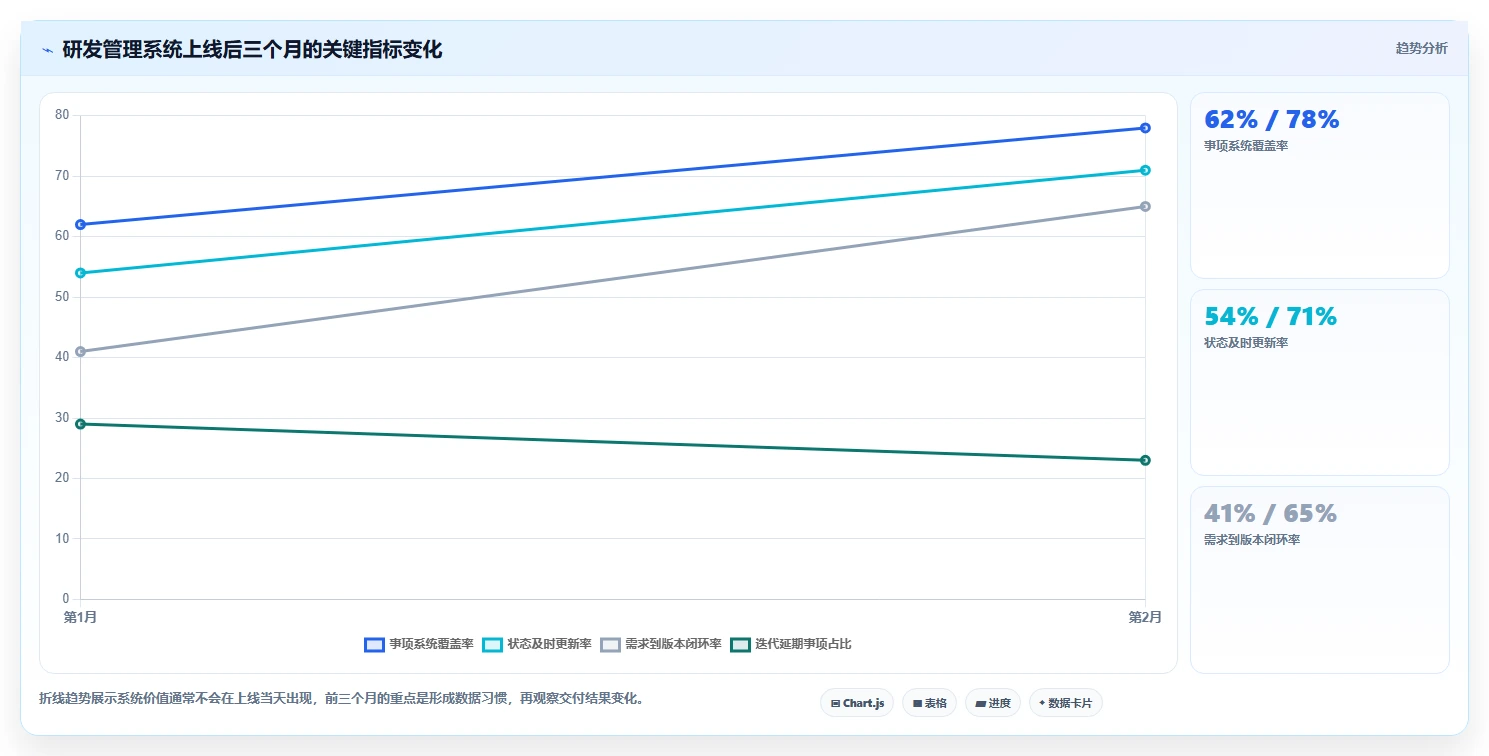Click the lightning icon beside the header title

47,50
